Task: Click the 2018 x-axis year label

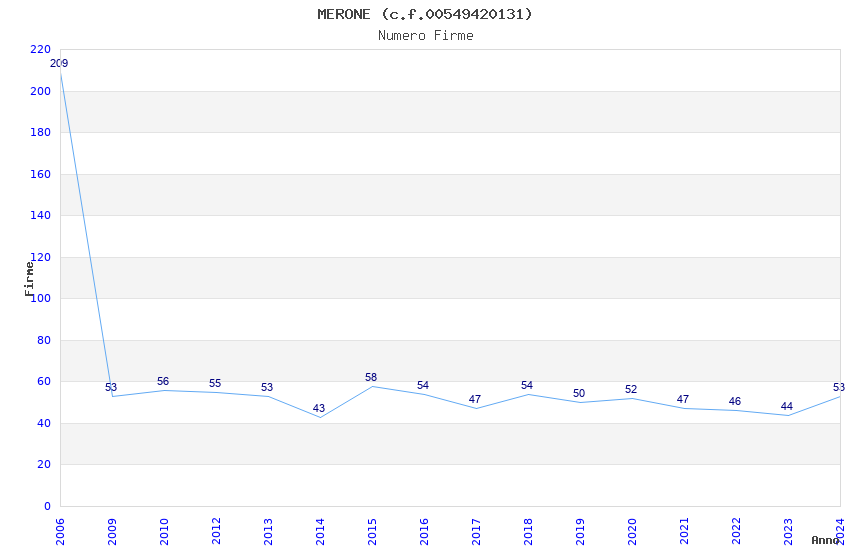Action: 528,528
